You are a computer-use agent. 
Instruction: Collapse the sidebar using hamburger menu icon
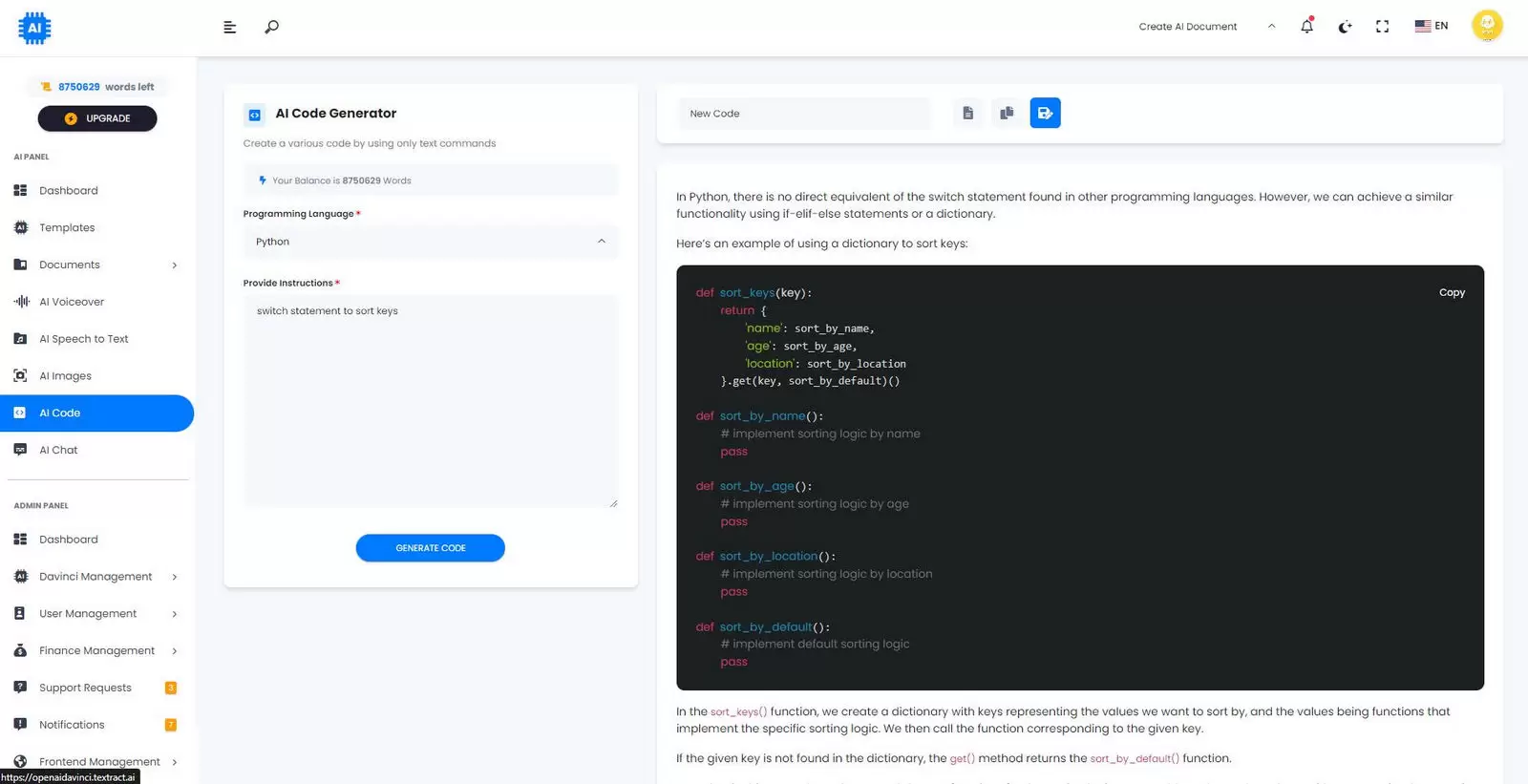229,27
